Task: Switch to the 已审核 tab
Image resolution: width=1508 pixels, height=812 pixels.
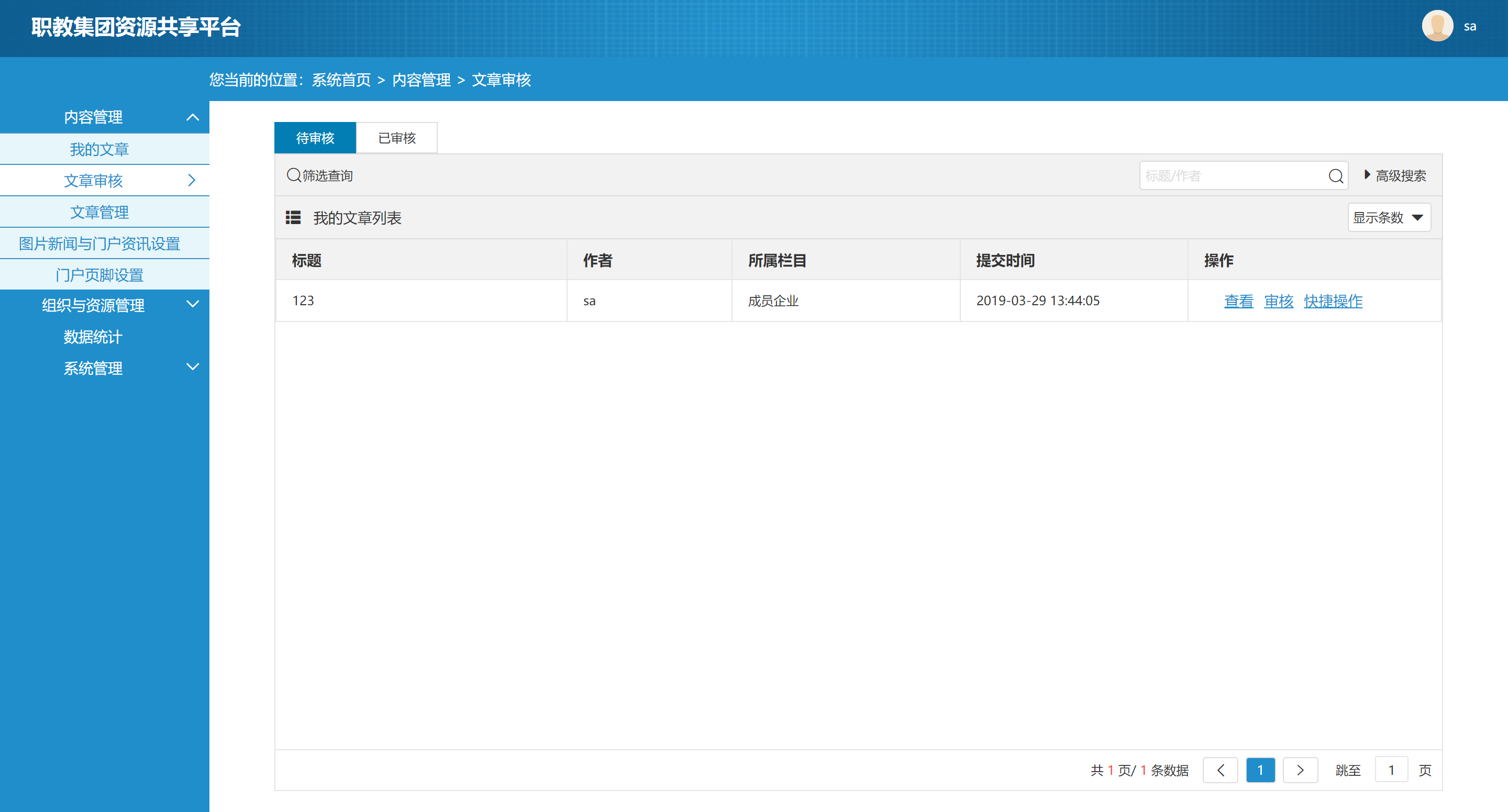Action: [x=397, y=138]
